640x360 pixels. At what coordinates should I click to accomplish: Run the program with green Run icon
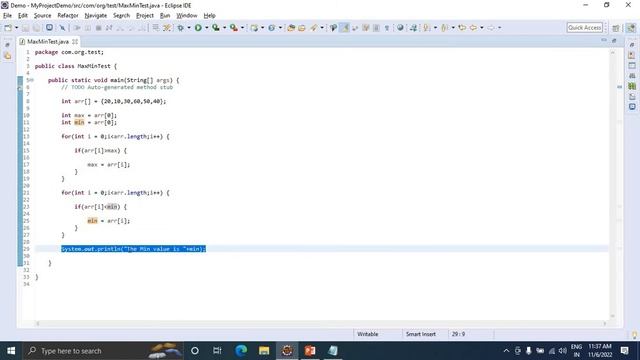(198, 28)
